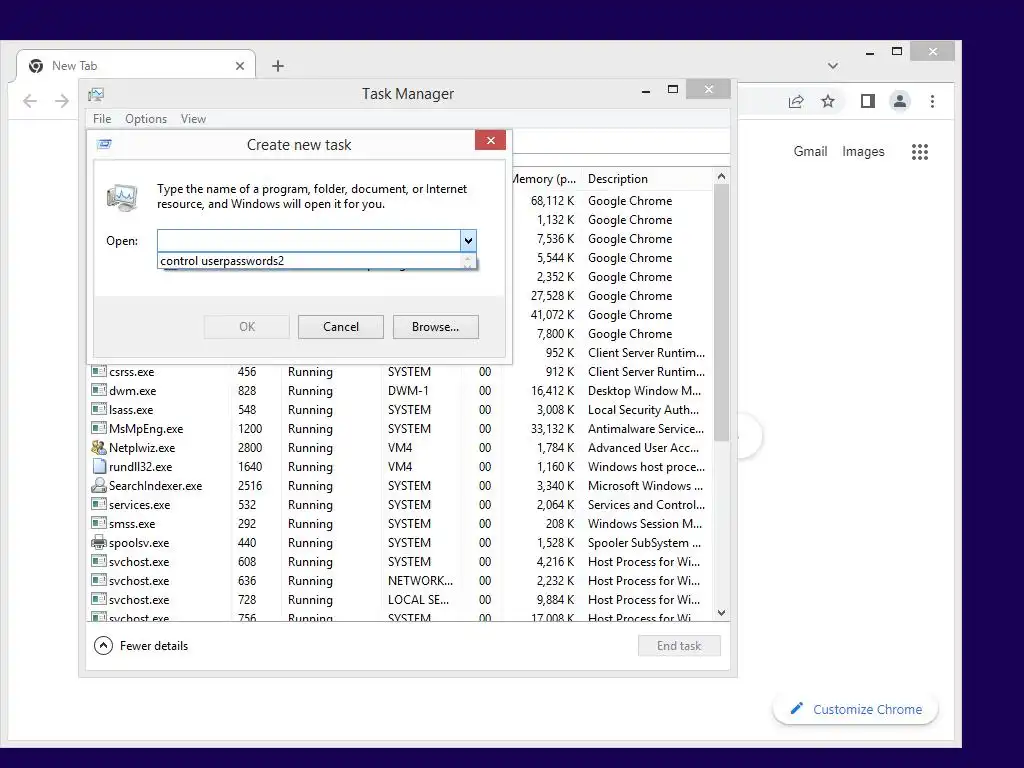Select the New Tab browser tab

coord(135,66)
